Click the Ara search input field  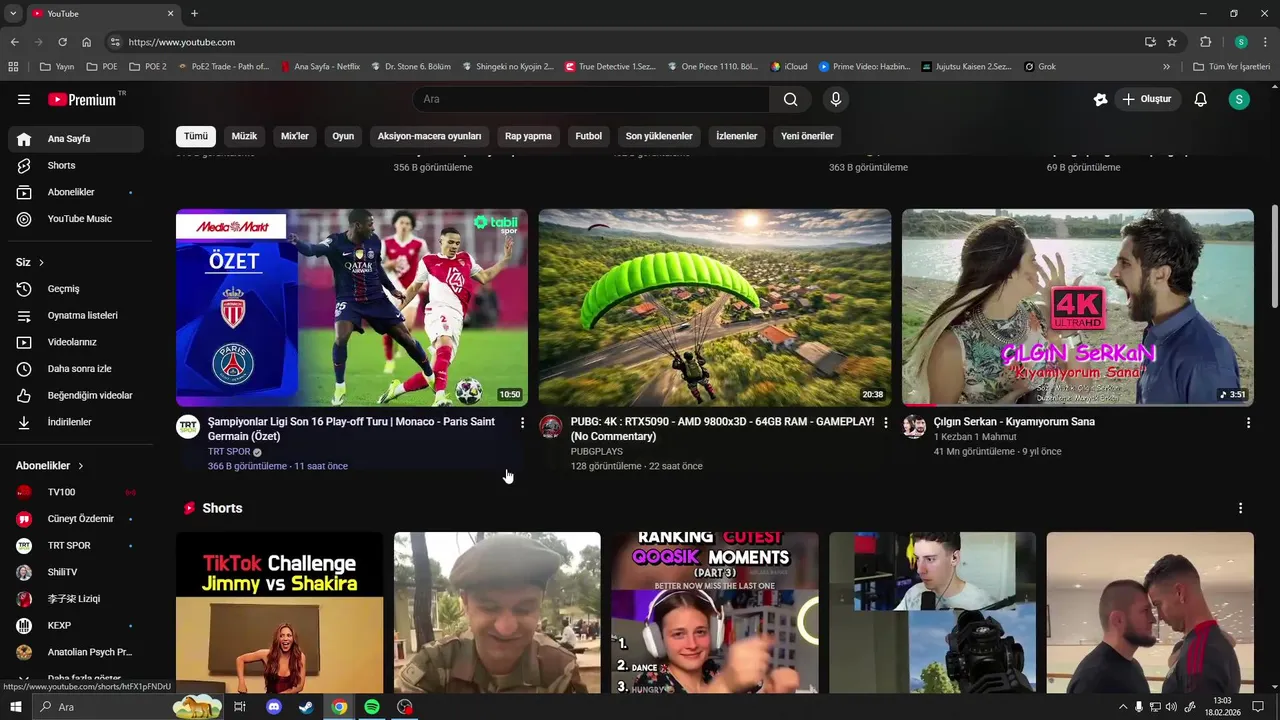pyautogui.click(x=591, y=99)
